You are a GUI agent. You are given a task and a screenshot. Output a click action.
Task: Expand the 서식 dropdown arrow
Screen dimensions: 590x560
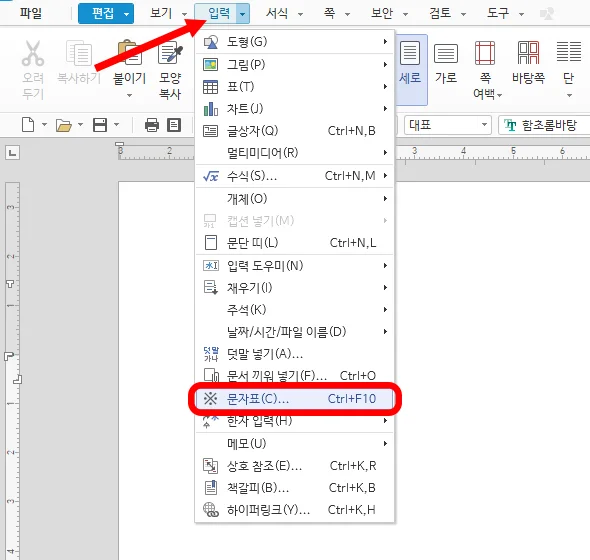(300, 15)
